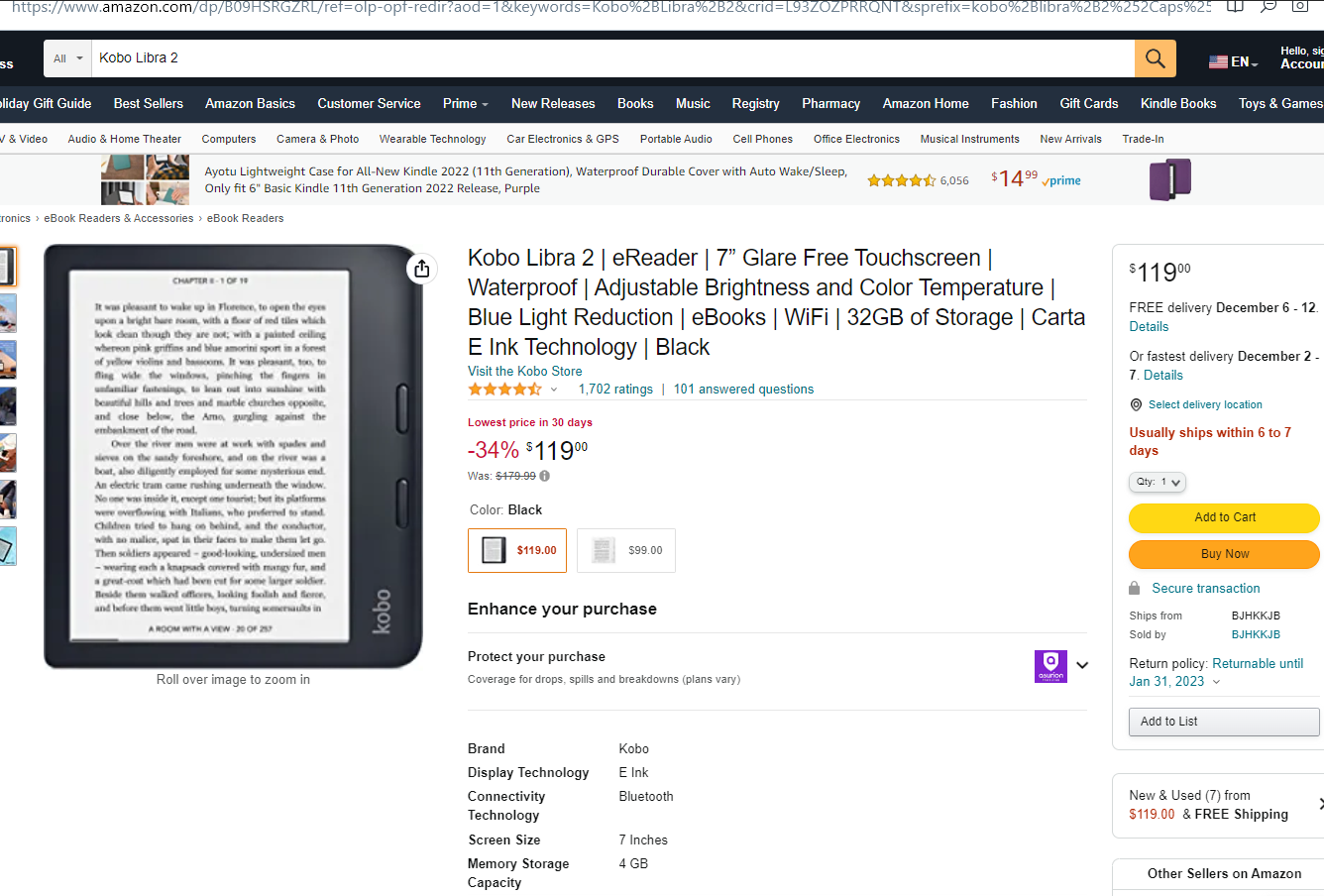Click the orange search magnifier button
This screenshot has width=1324, height=896.
click(1155, 58)
